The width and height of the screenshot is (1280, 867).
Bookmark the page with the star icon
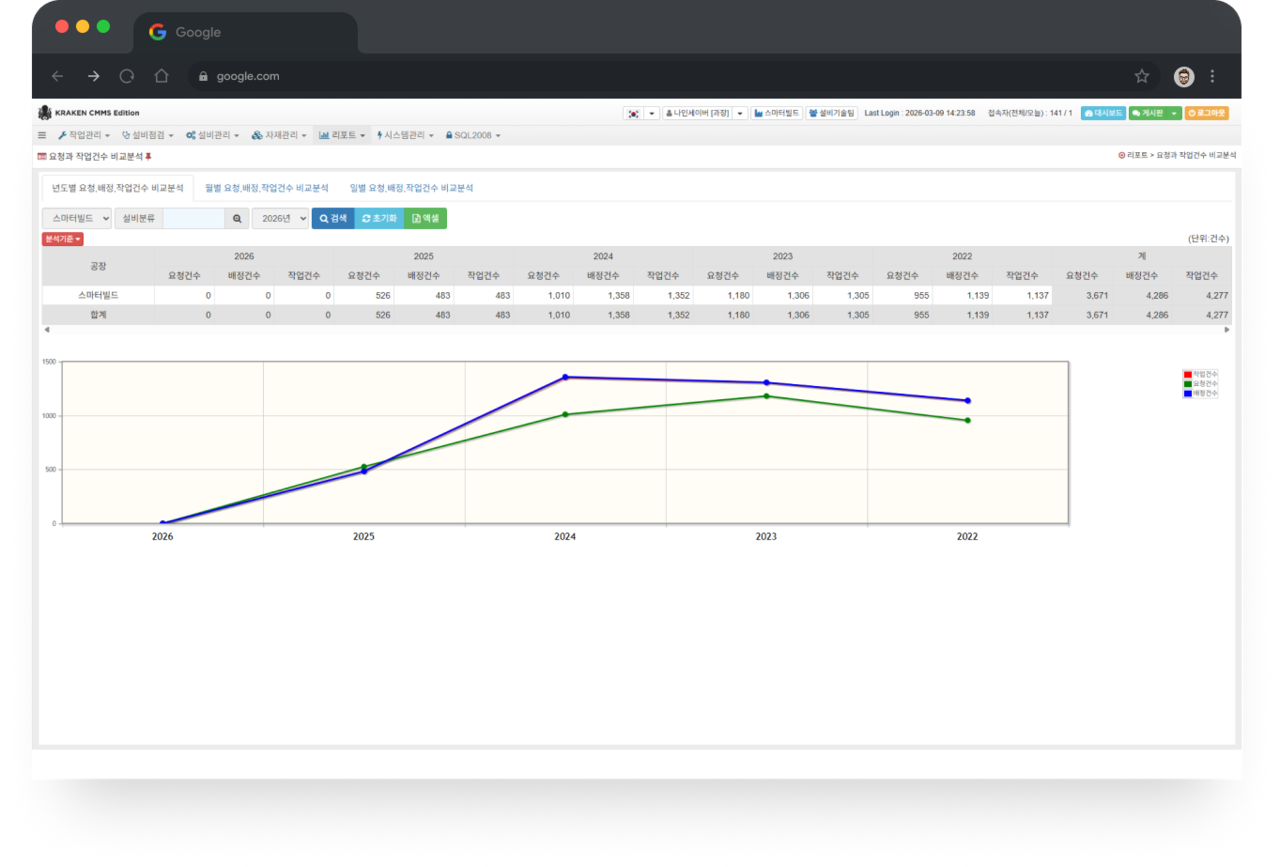point(1141,76)
